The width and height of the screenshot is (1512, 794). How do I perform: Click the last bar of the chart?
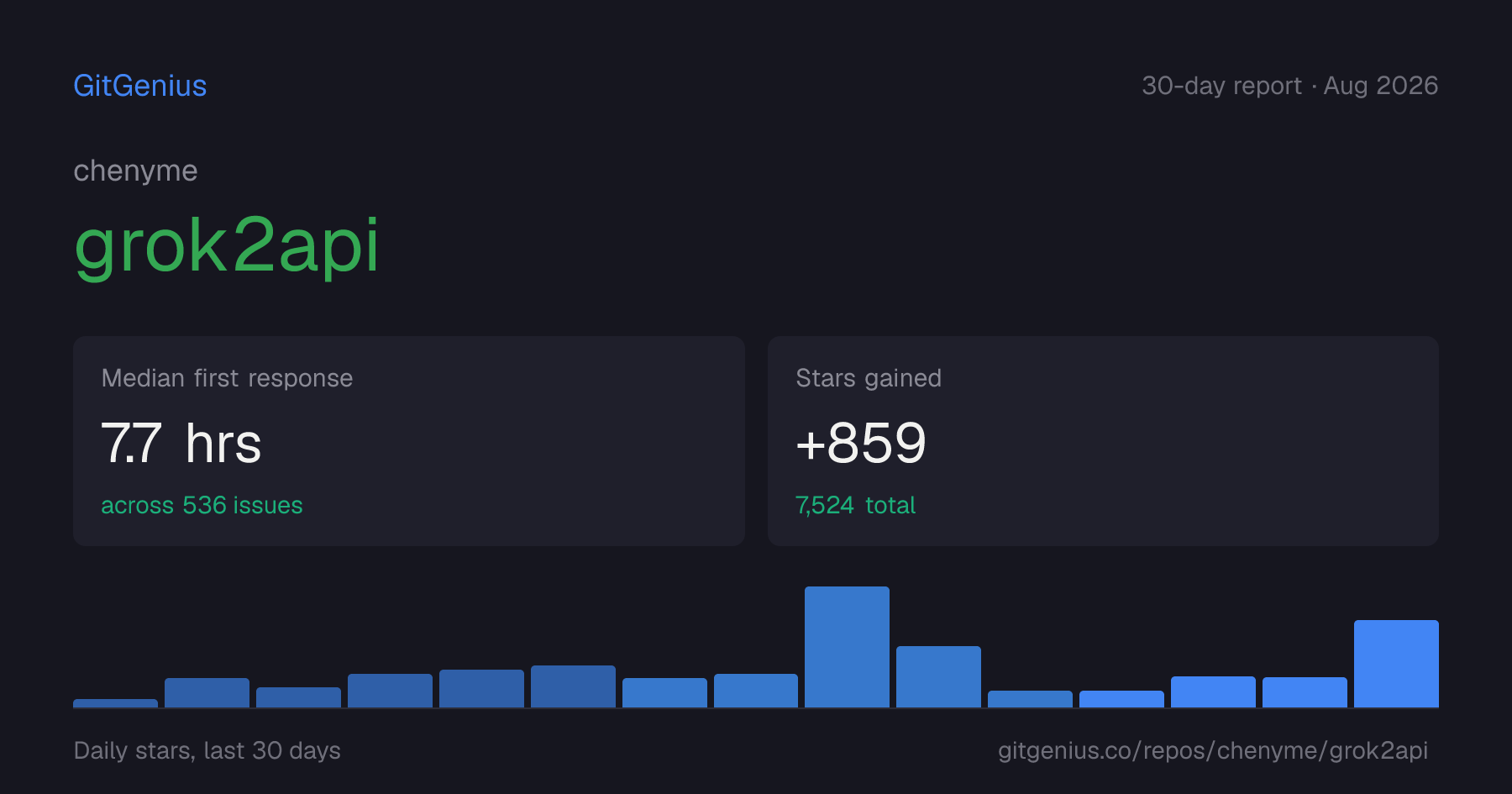pos(1396,664)
